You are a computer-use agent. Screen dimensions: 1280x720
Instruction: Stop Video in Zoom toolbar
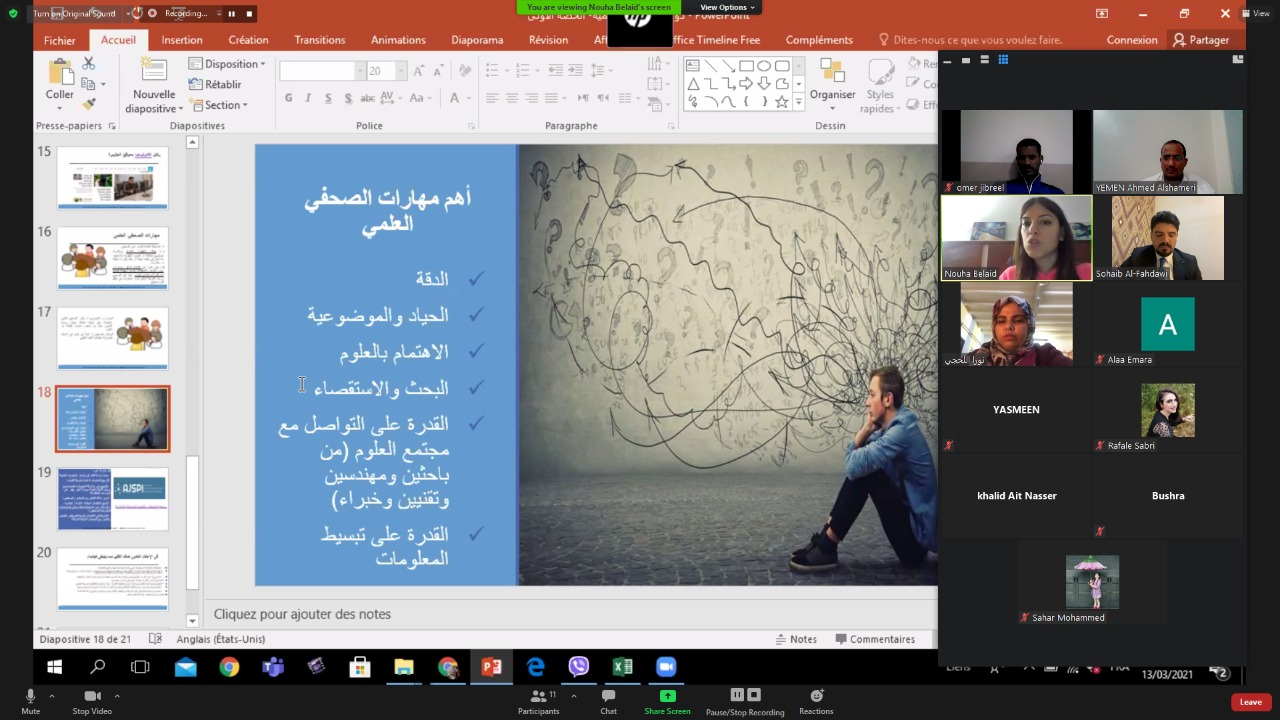92,700
